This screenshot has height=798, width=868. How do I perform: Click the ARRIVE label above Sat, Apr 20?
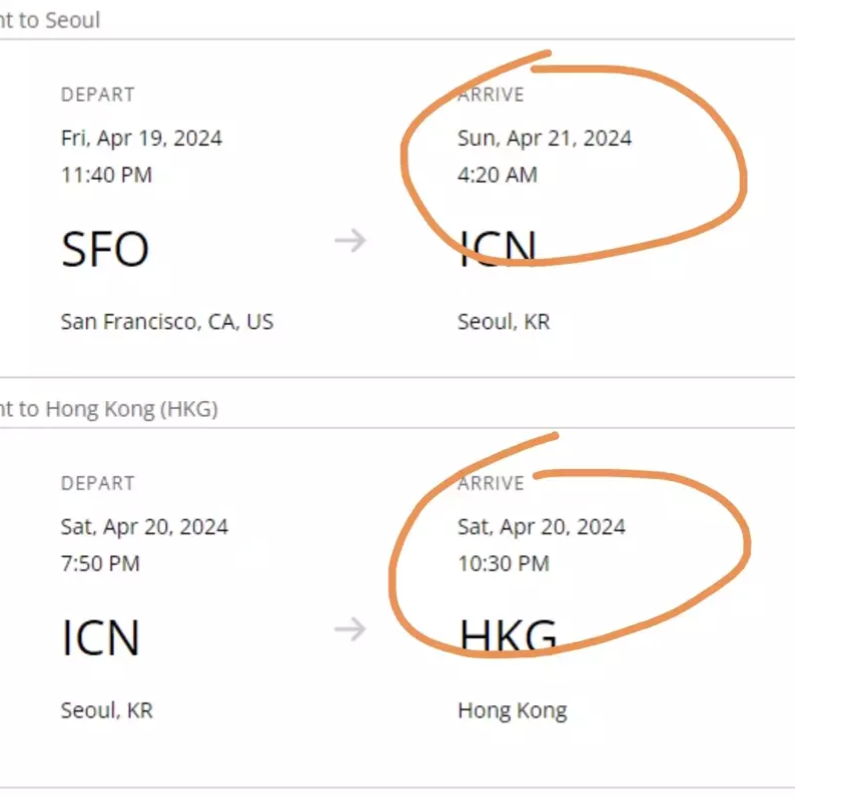491,484
